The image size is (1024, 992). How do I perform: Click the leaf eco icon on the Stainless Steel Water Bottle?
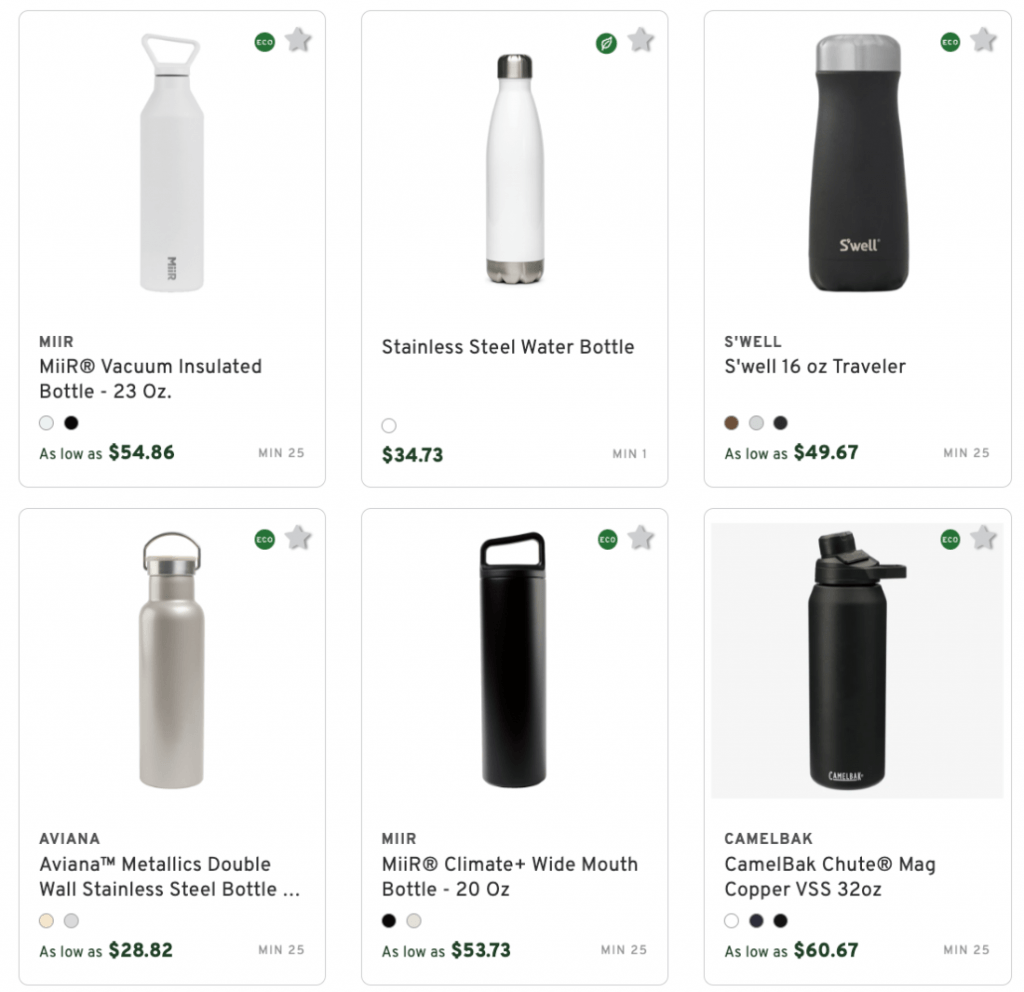[x=606, y=42]
